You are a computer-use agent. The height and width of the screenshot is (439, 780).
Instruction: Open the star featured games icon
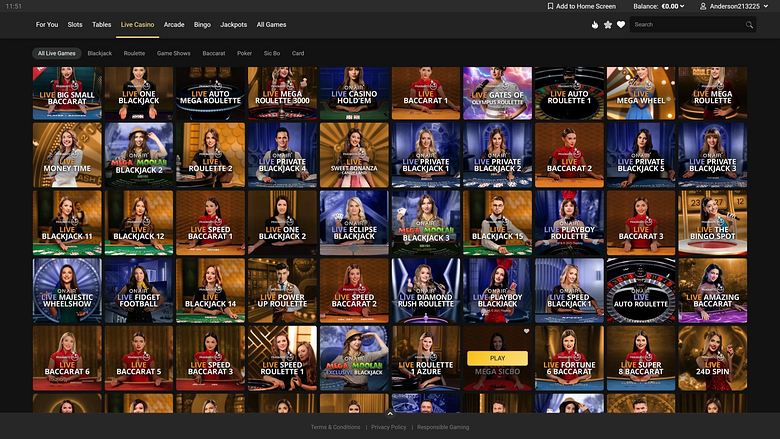point(608,24)
